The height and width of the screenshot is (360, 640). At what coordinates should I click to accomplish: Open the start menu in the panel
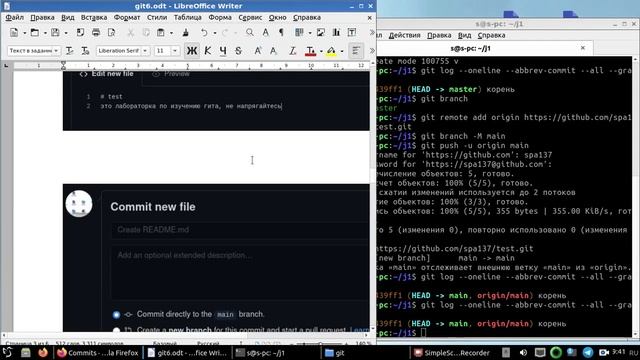(7, 352)
